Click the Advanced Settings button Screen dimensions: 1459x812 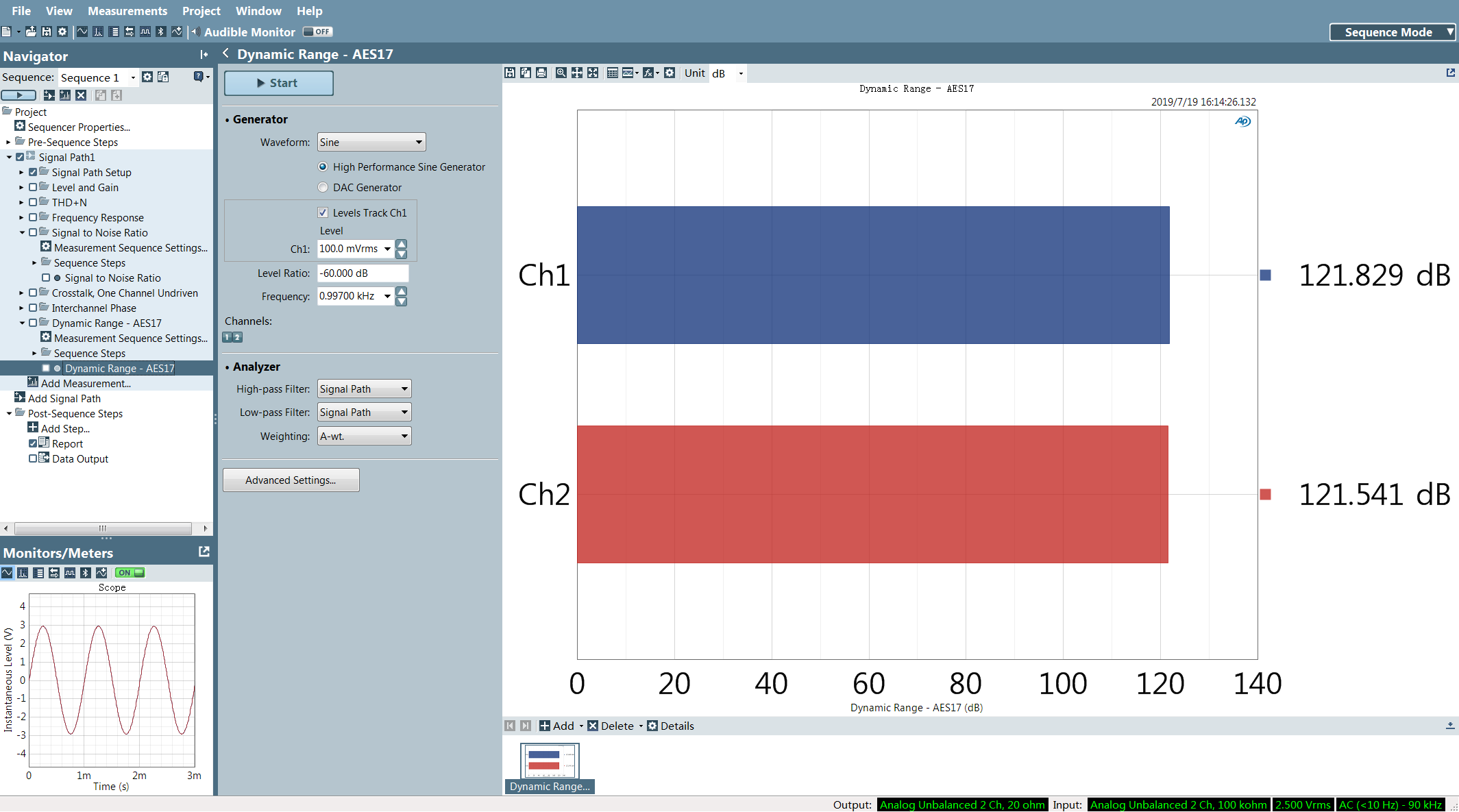pos(291,480)
